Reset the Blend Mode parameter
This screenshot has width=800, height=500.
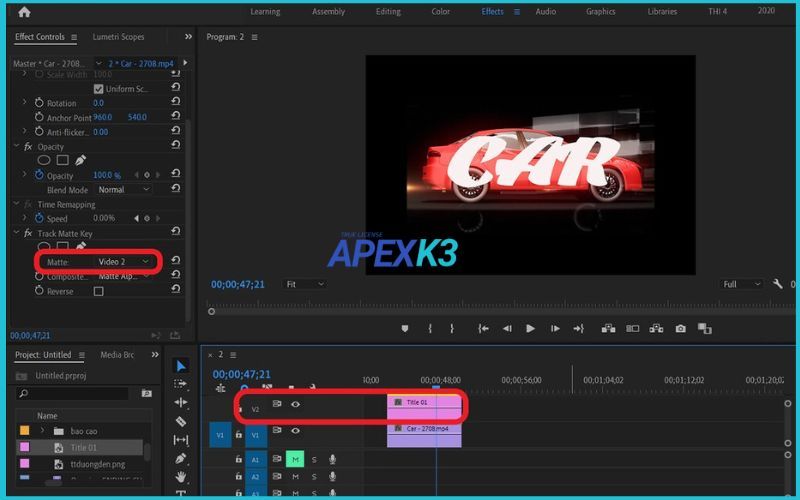(176, 188)
